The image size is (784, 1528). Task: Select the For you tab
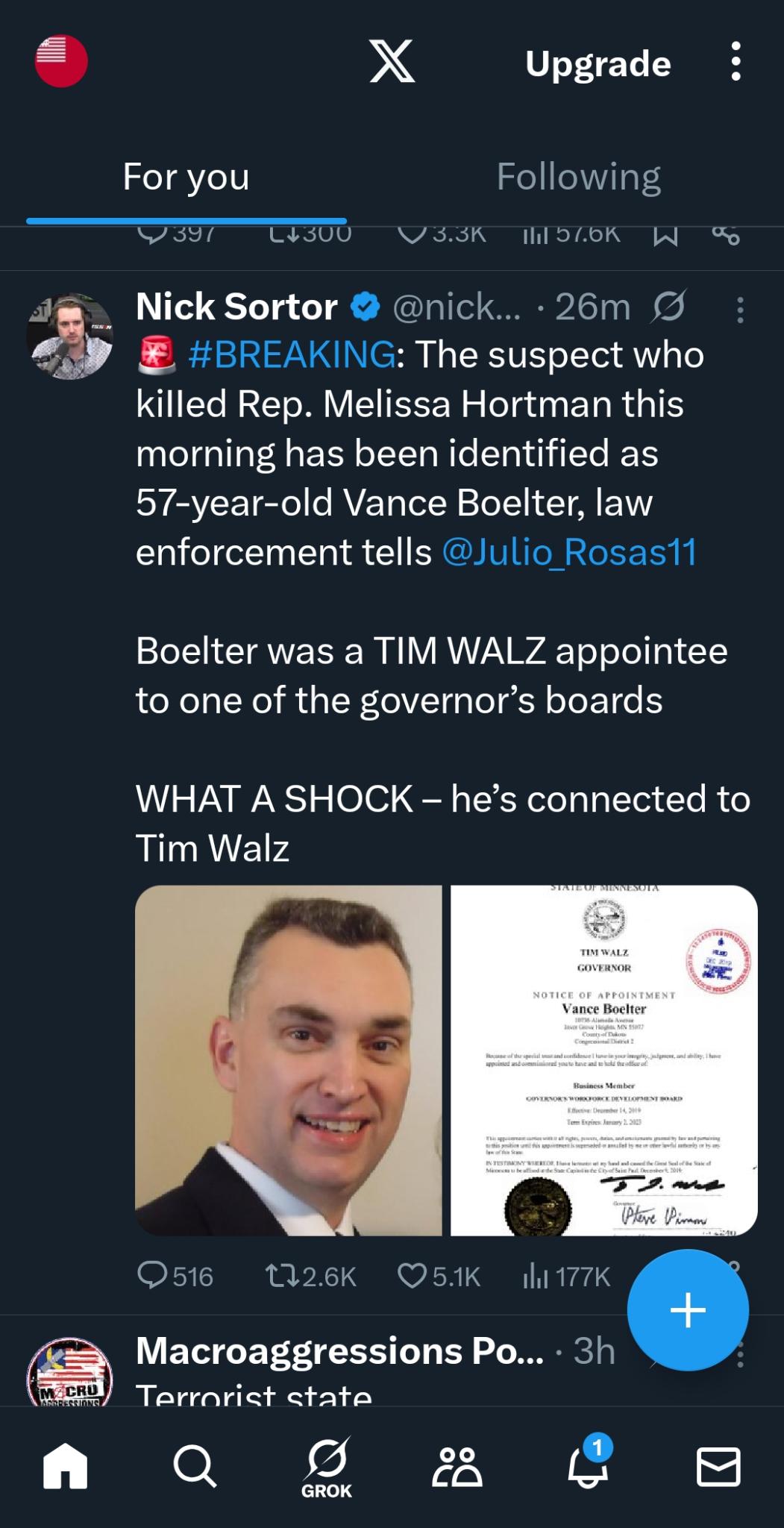(x=186, y=177)
